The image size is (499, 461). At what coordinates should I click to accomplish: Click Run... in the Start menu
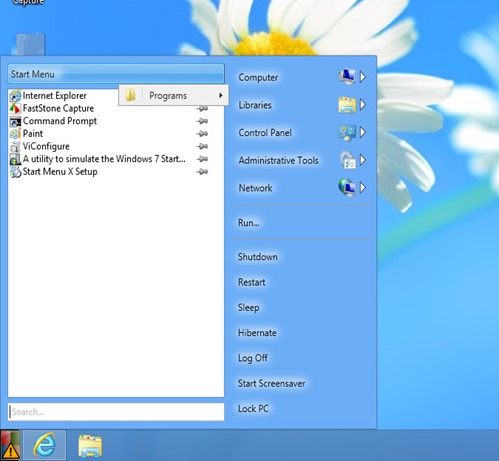pyautogui.click(x=248, y=223)
